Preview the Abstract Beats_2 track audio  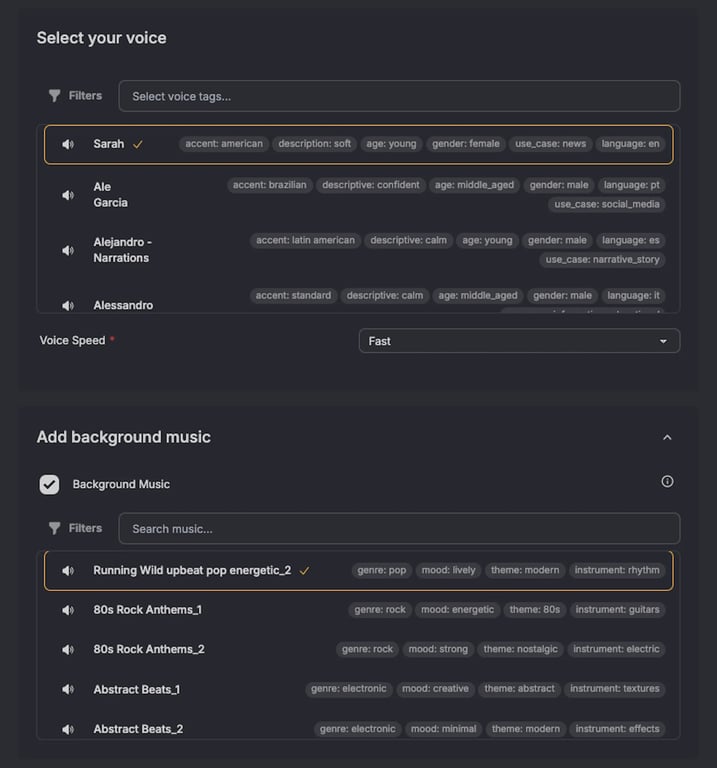point(68,729)
